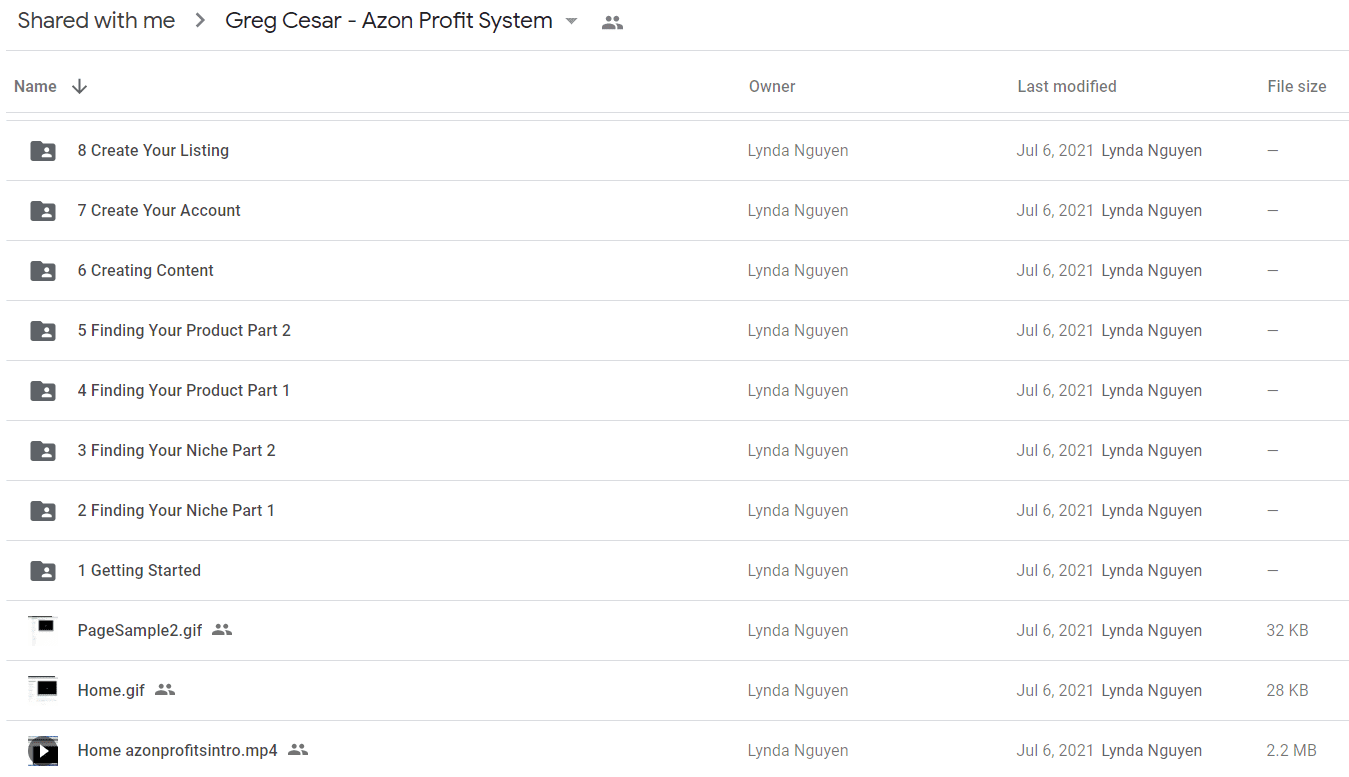The image size is (1349, 777).
Task: Select 5 Finding Your Product Part 2 name
Action: tap(184, 330)
